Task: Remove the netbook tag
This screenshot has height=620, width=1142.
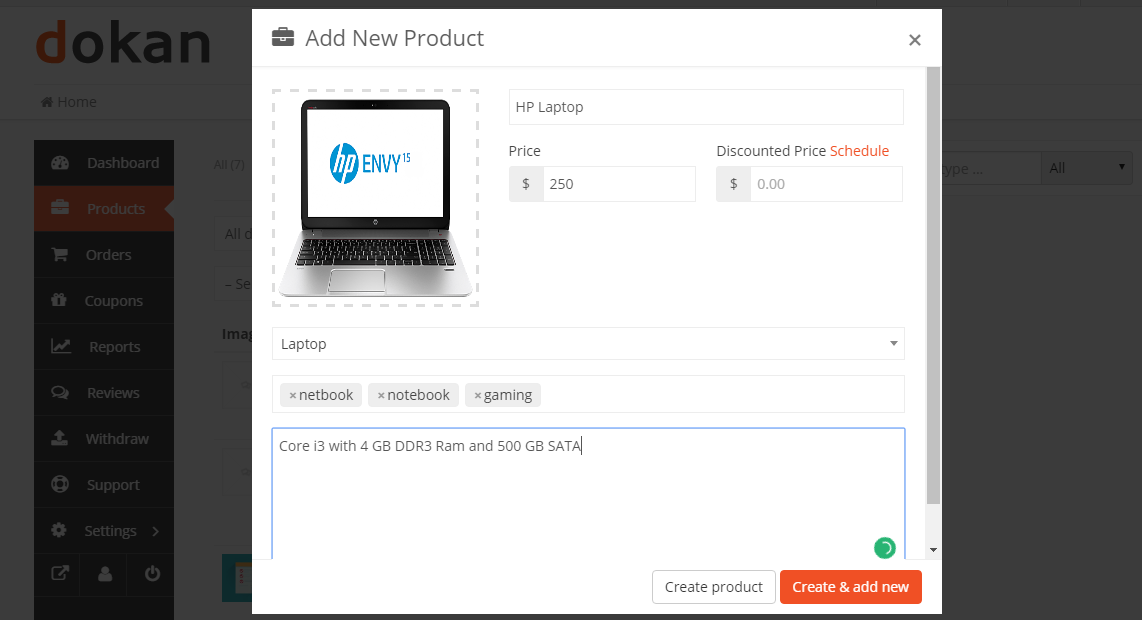Action: 293,396
